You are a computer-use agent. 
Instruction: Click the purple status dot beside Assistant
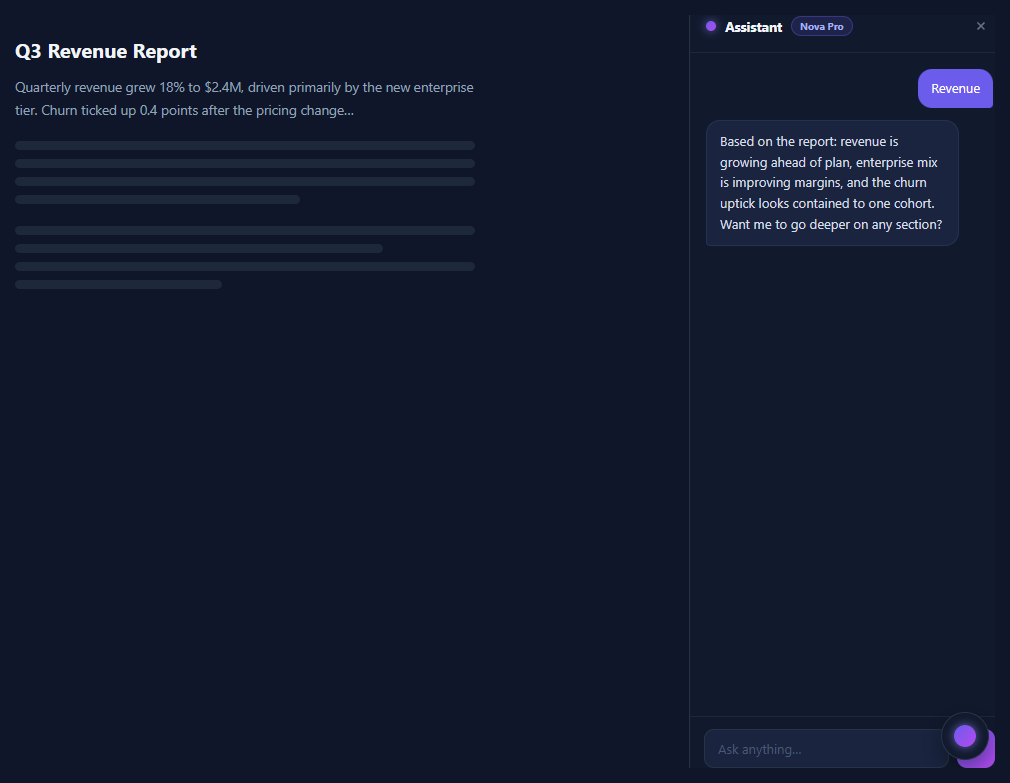click(710, 26)
